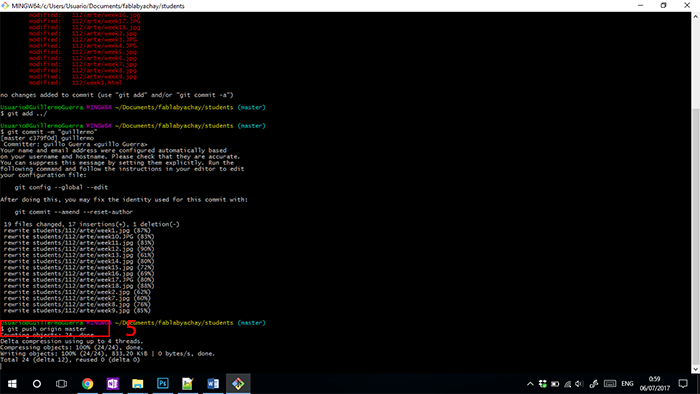Image resolution: width=700 pixels, height=394 pixels.
Task: Click 'Delta compression using up to 4 threads' line
Action: 72,341
